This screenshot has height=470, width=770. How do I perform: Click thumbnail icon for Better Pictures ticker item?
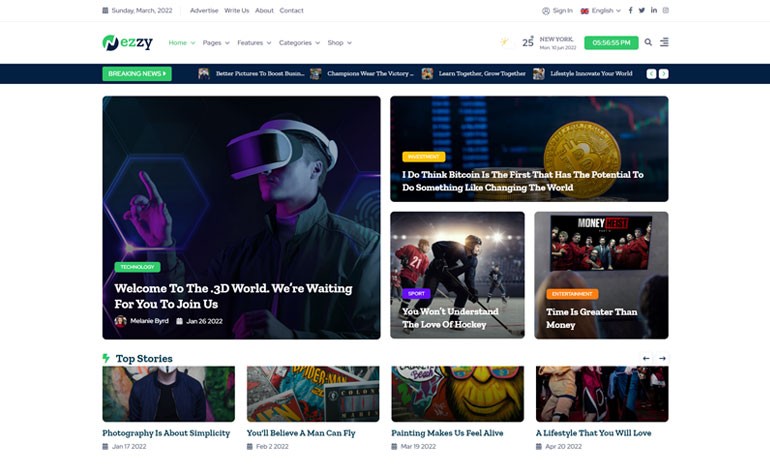(x=204, y=74)
